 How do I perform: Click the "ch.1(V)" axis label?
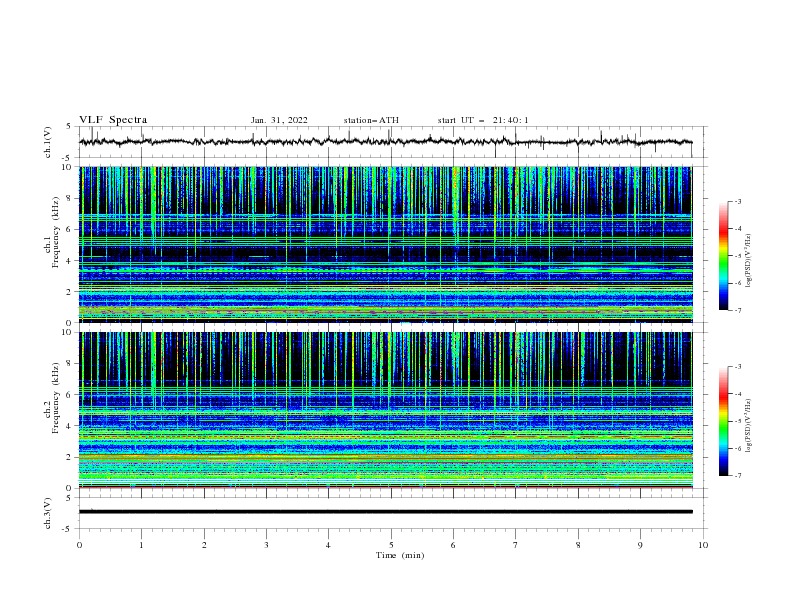(x=48, y=142)
